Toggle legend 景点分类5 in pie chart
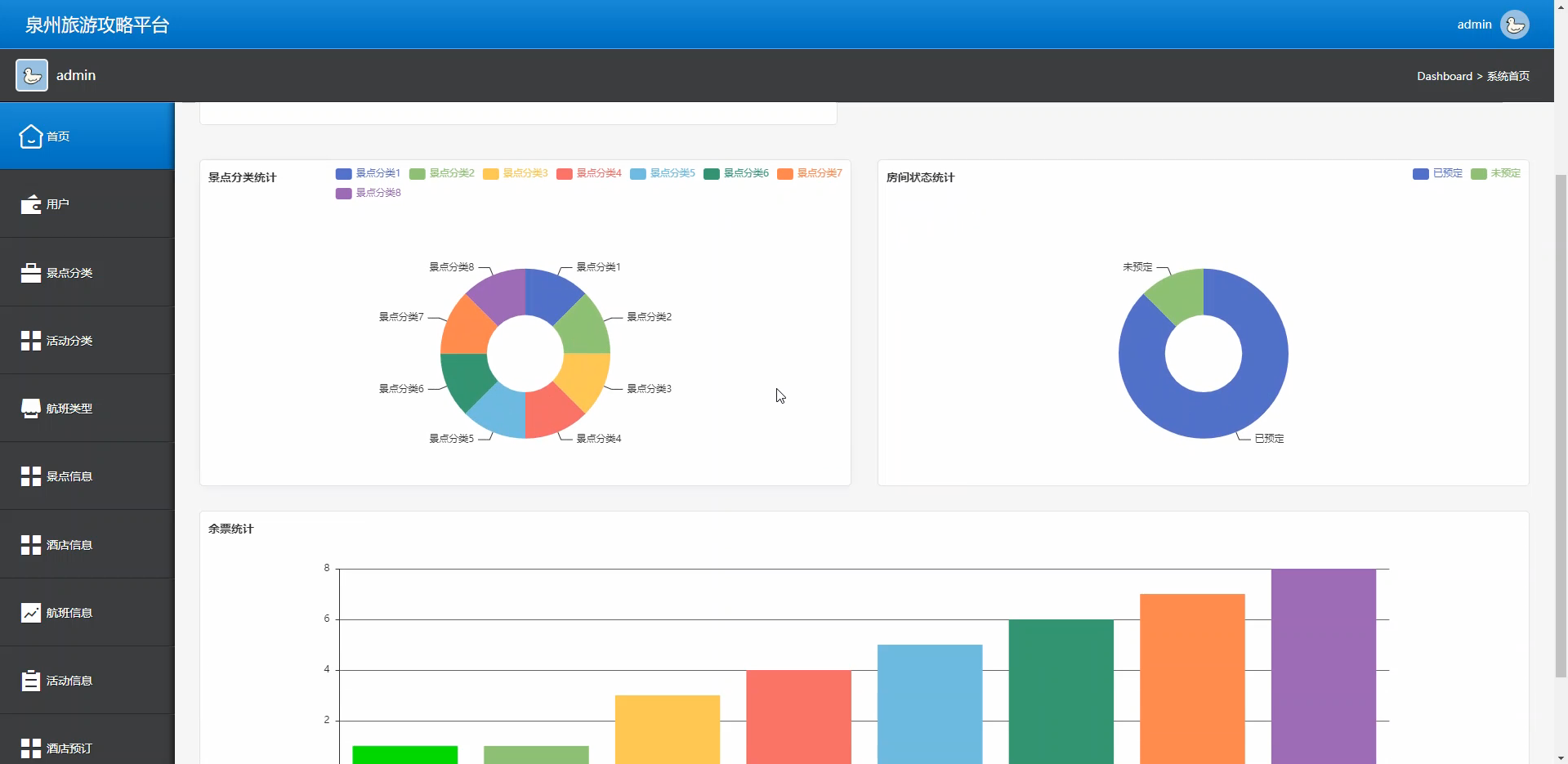 tap(663, 173)
